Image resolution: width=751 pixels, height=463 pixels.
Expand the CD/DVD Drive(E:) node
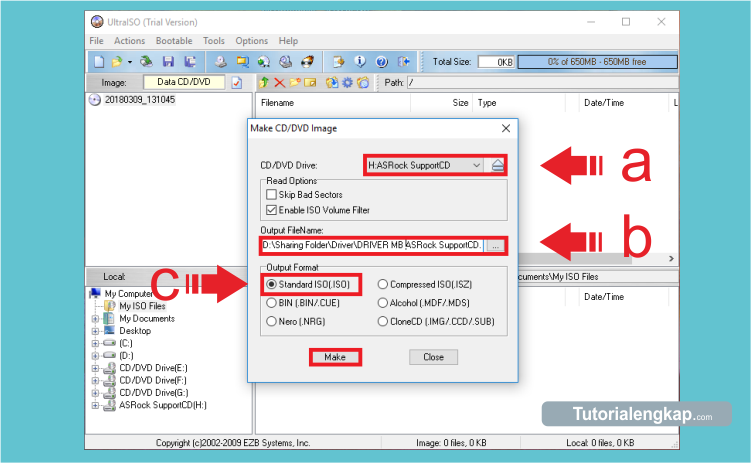[x=95, y=368]
